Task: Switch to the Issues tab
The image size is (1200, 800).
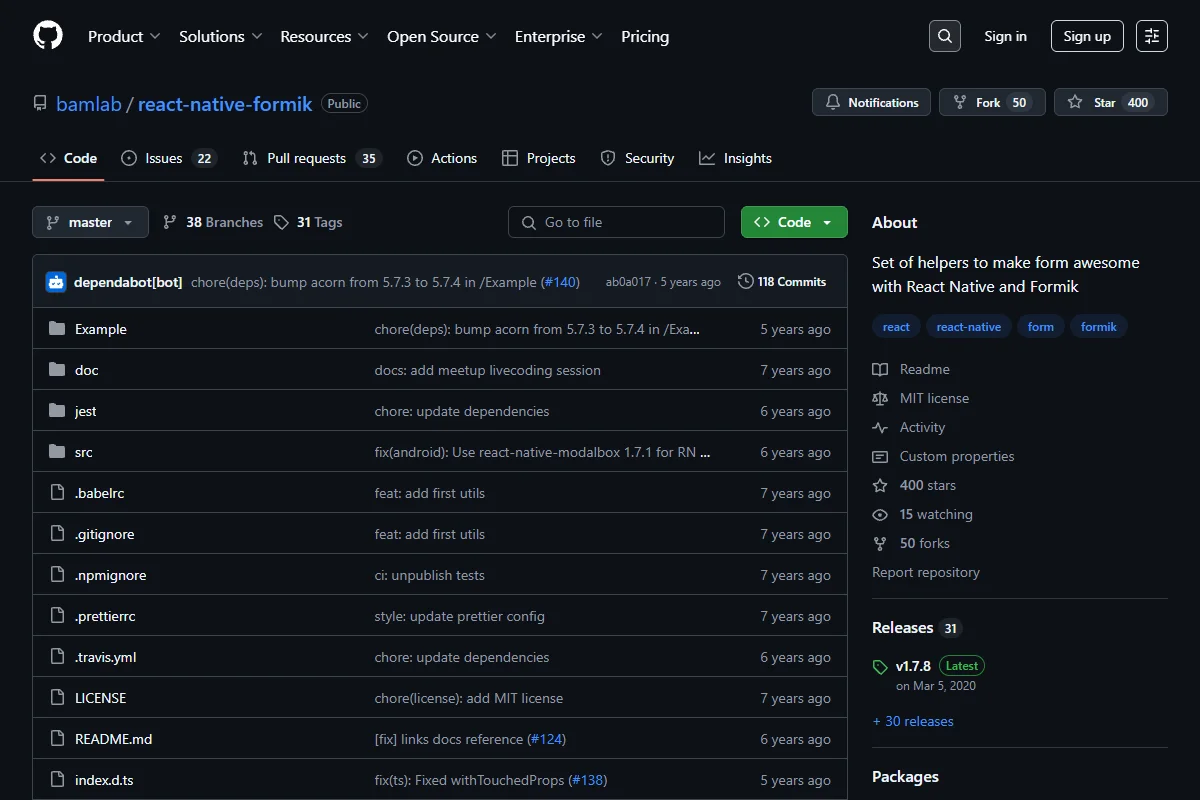Action: tap(168, 158)
